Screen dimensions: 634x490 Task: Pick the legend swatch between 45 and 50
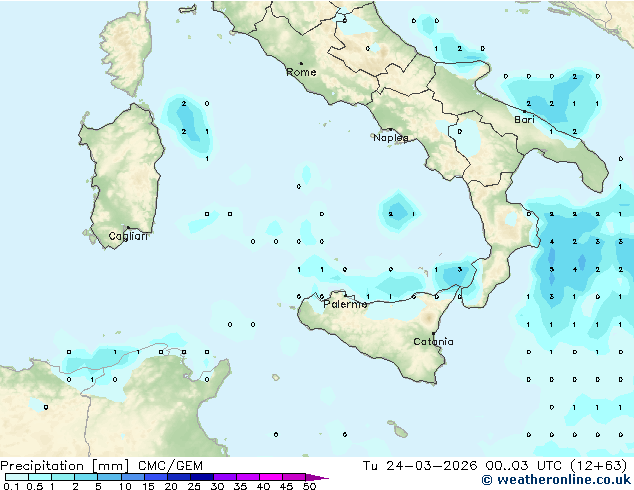(x=294, y=477)
